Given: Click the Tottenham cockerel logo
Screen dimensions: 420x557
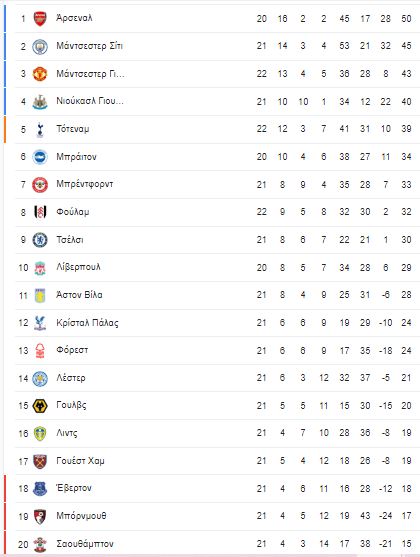Looking at the screenshot, I should 40,130.
